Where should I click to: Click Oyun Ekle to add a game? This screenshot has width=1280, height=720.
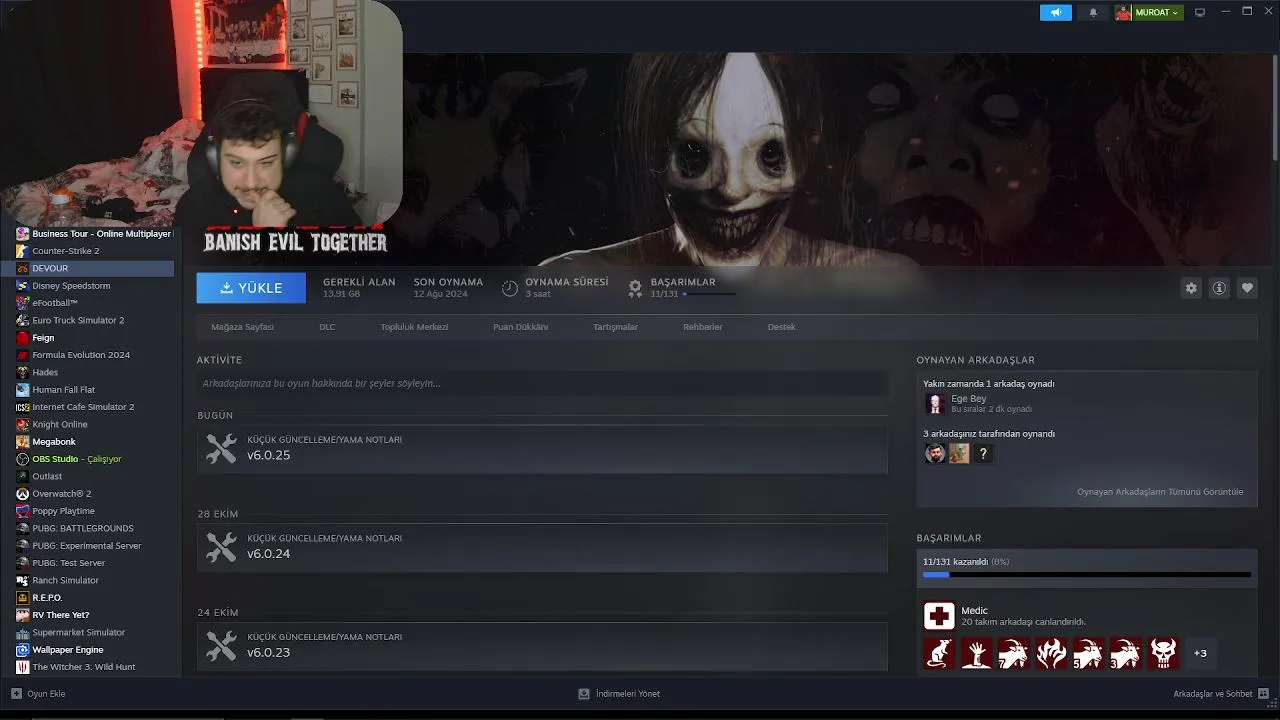coord(38,694)
